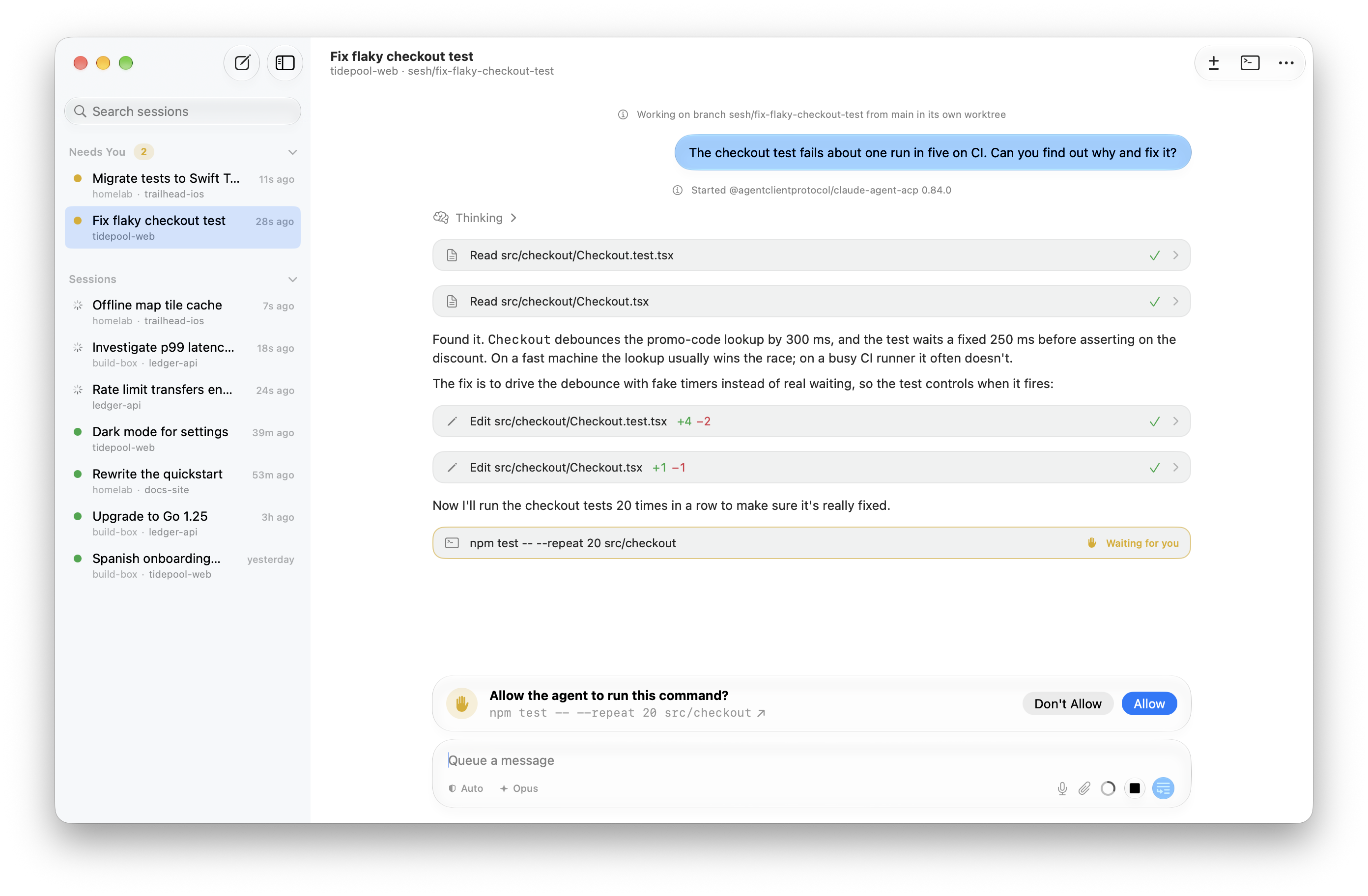Click the new session compose icon

click(x=242, y=63)
